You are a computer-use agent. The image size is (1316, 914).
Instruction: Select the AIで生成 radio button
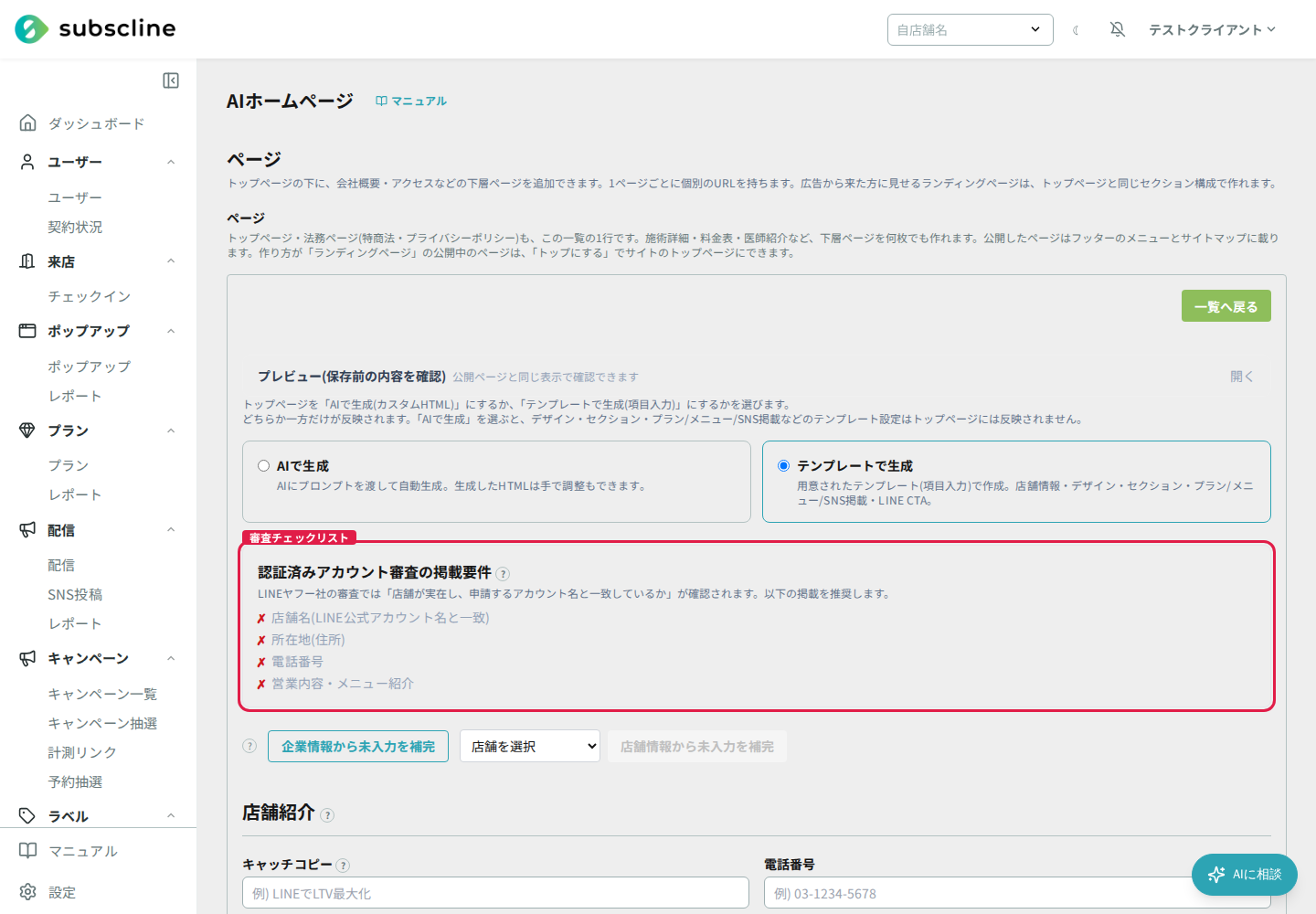click(264, 466)
